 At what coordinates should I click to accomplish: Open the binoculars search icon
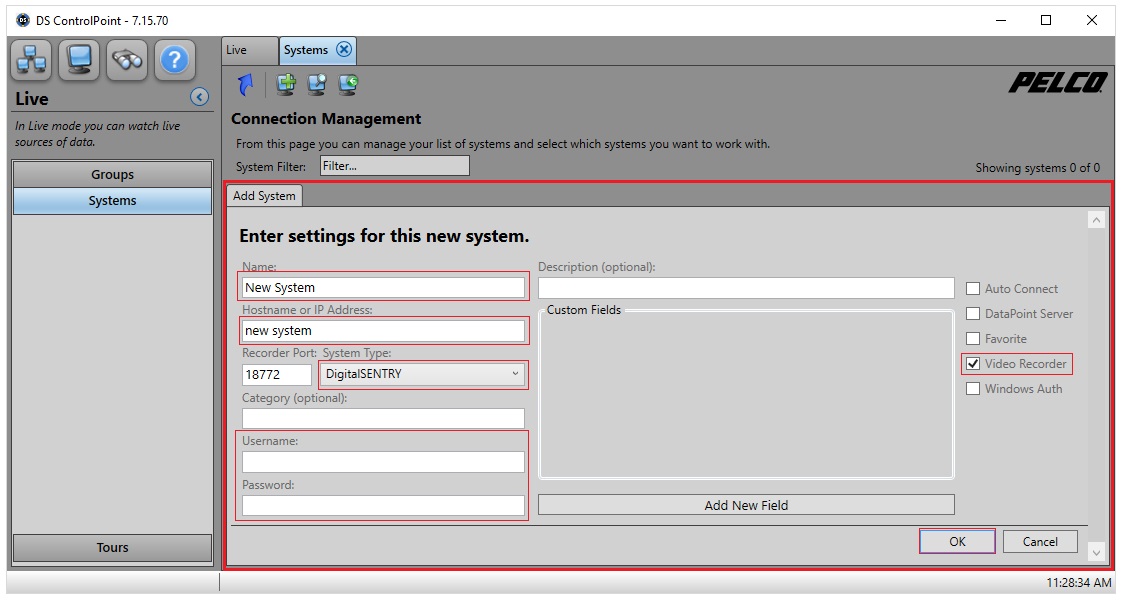pyautogui.click(x=127, y=61)
